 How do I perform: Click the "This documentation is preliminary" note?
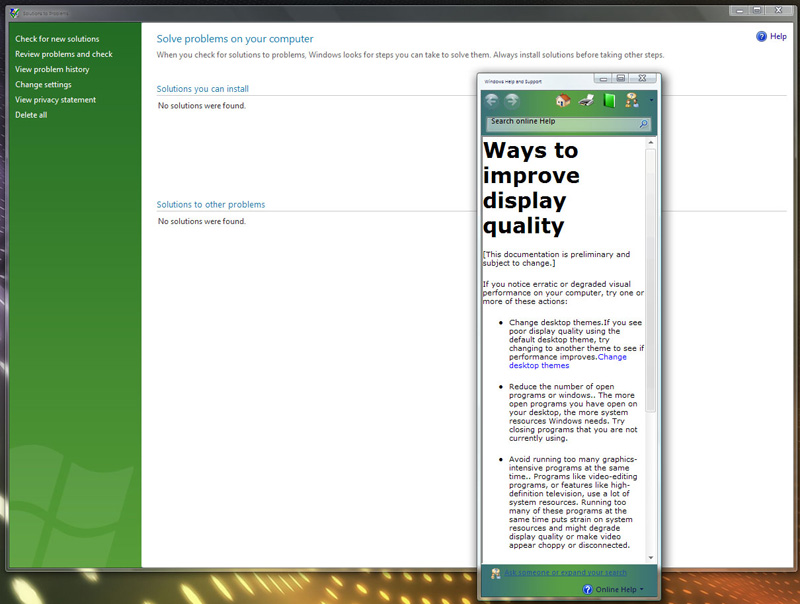click(557, 259)
